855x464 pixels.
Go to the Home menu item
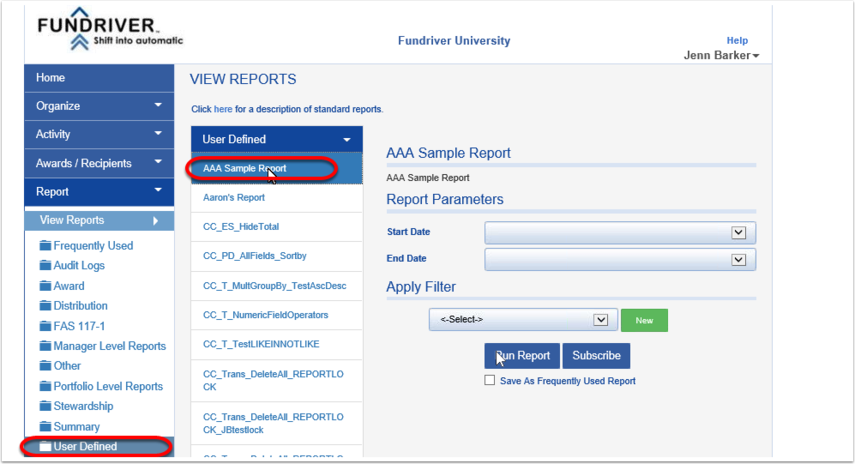point(99,77)
